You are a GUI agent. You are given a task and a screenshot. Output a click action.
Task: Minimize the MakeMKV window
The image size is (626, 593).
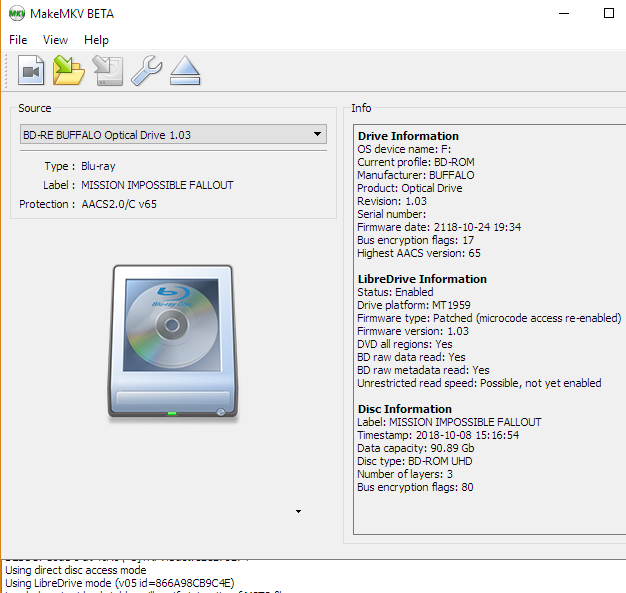click(x=564, y=14)
